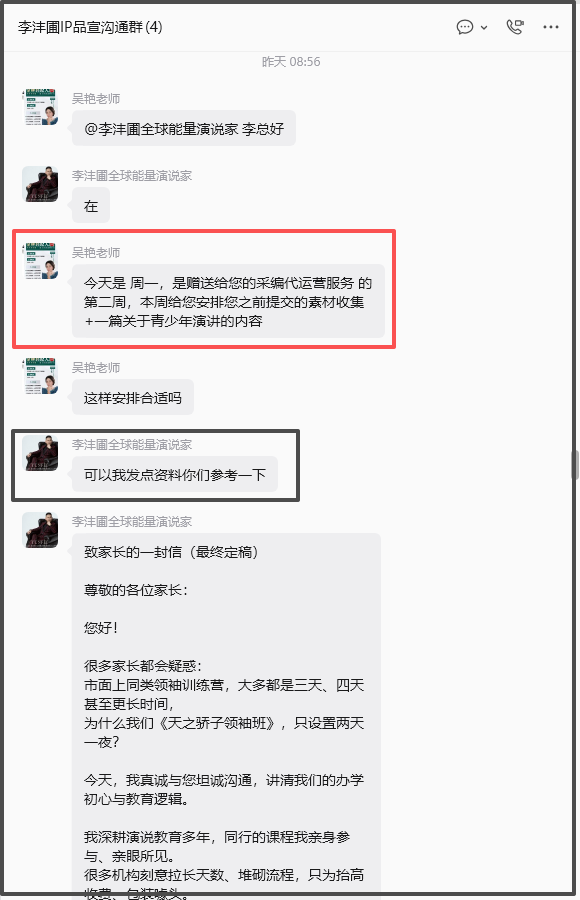
Task: Expand the dropdown arrow beside the chat icon
Action: [x=484, y=28]
